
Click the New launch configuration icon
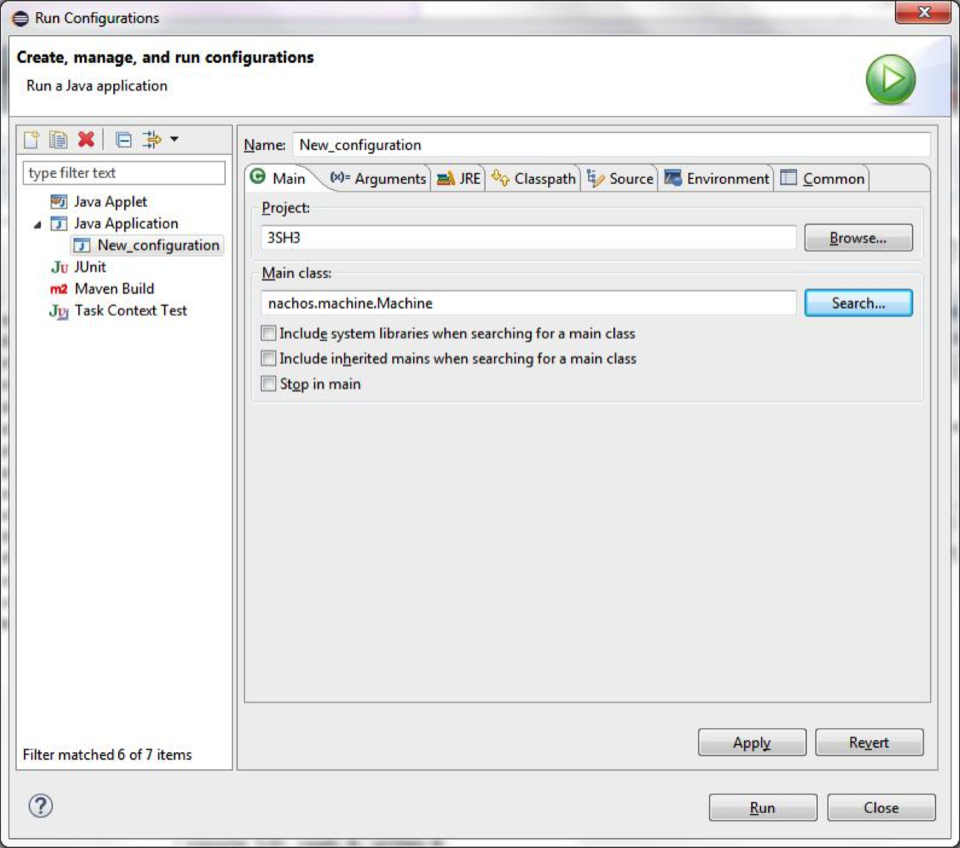click(32, 140)
